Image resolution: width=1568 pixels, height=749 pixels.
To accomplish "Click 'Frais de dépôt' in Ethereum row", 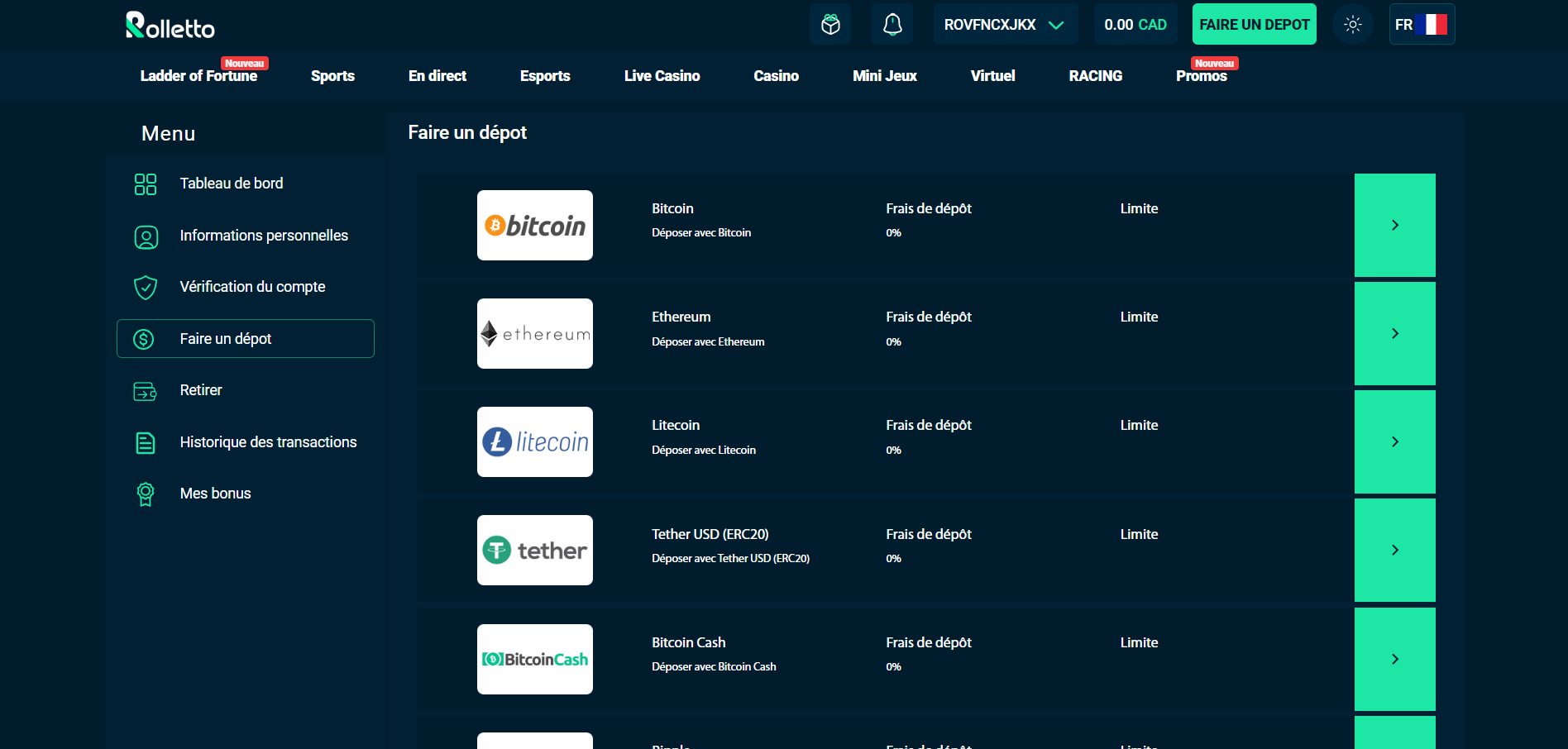I will coord(929,317).
